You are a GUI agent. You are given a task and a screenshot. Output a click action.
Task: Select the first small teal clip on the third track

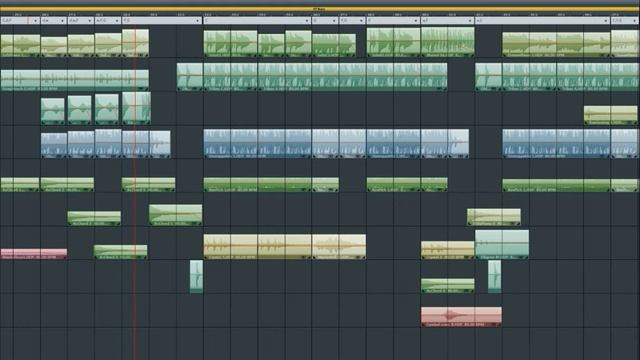pos(53,111)
